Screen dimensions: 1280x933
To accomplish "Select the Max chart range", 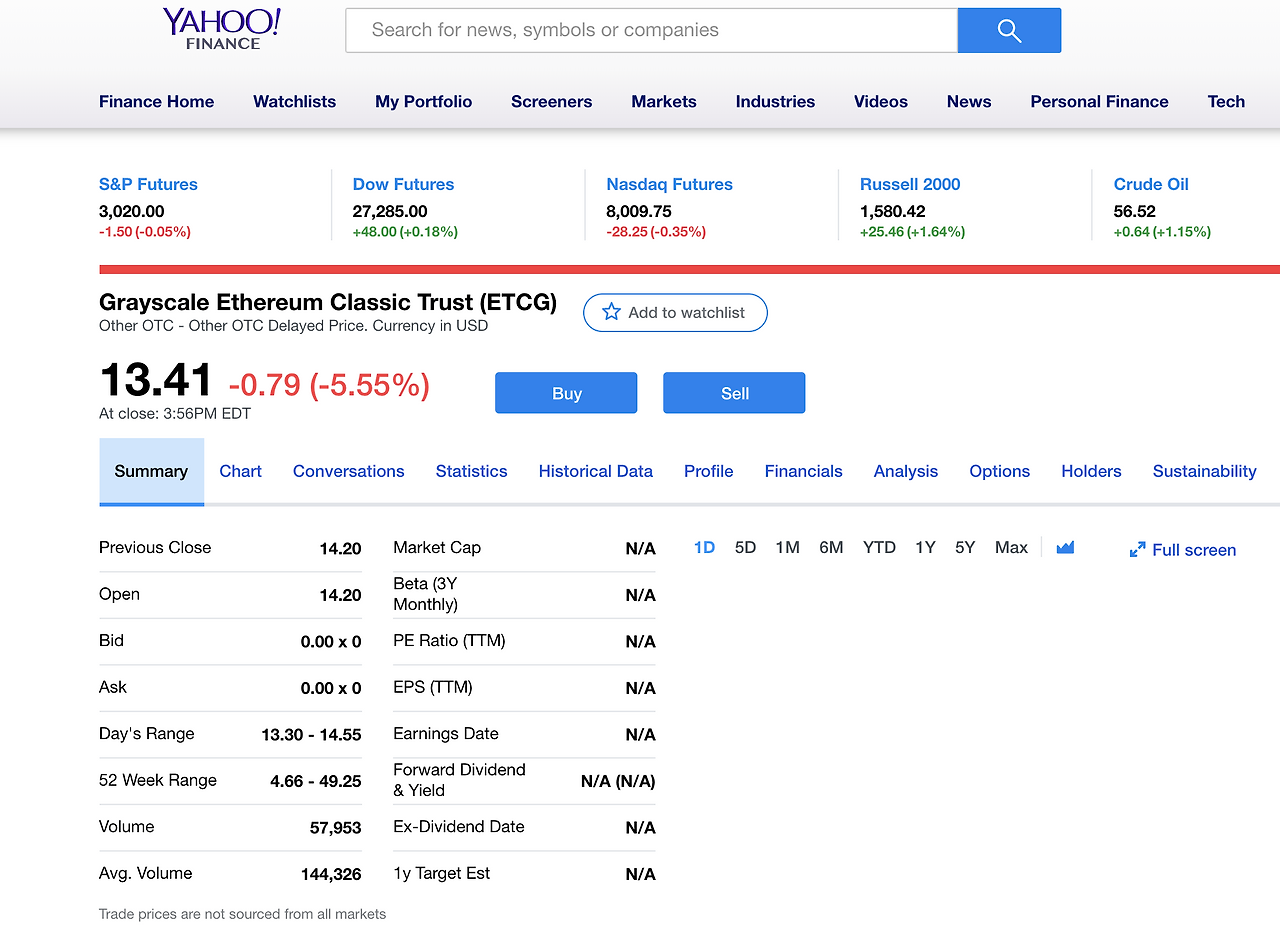I will 1011,547.
